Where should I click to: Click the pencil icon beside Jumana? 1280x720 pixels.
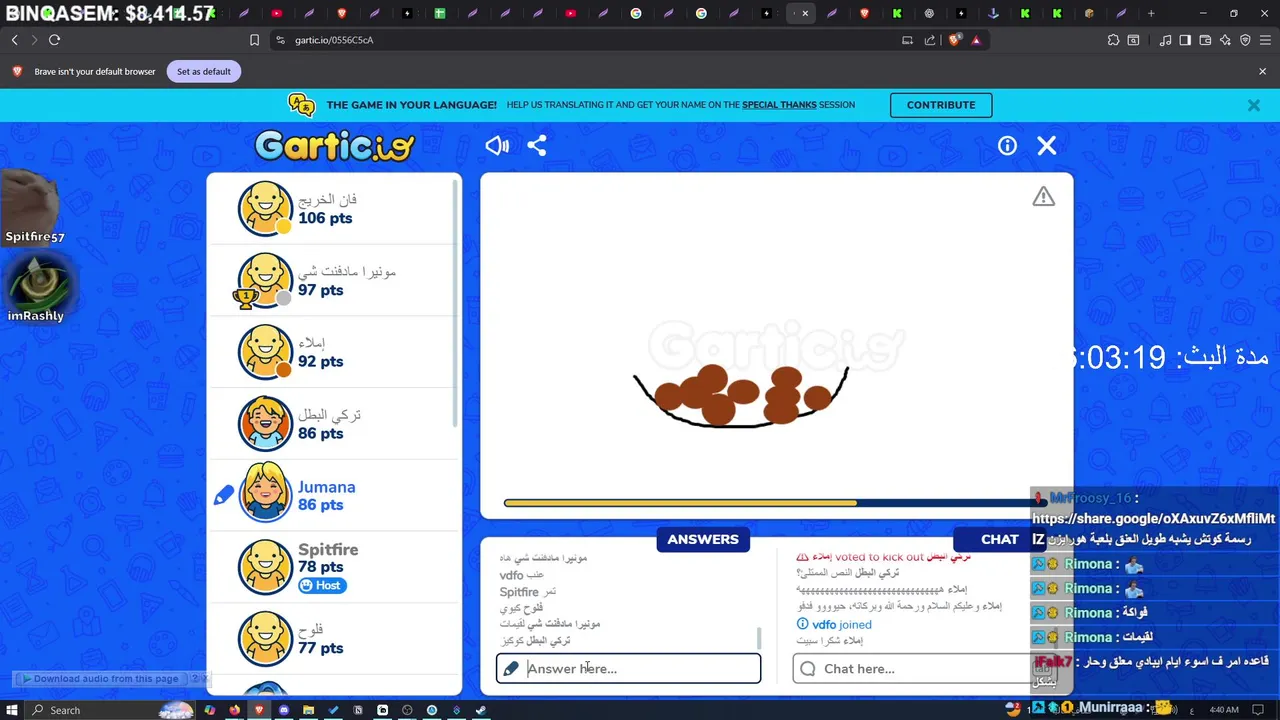tap(224, 495)
